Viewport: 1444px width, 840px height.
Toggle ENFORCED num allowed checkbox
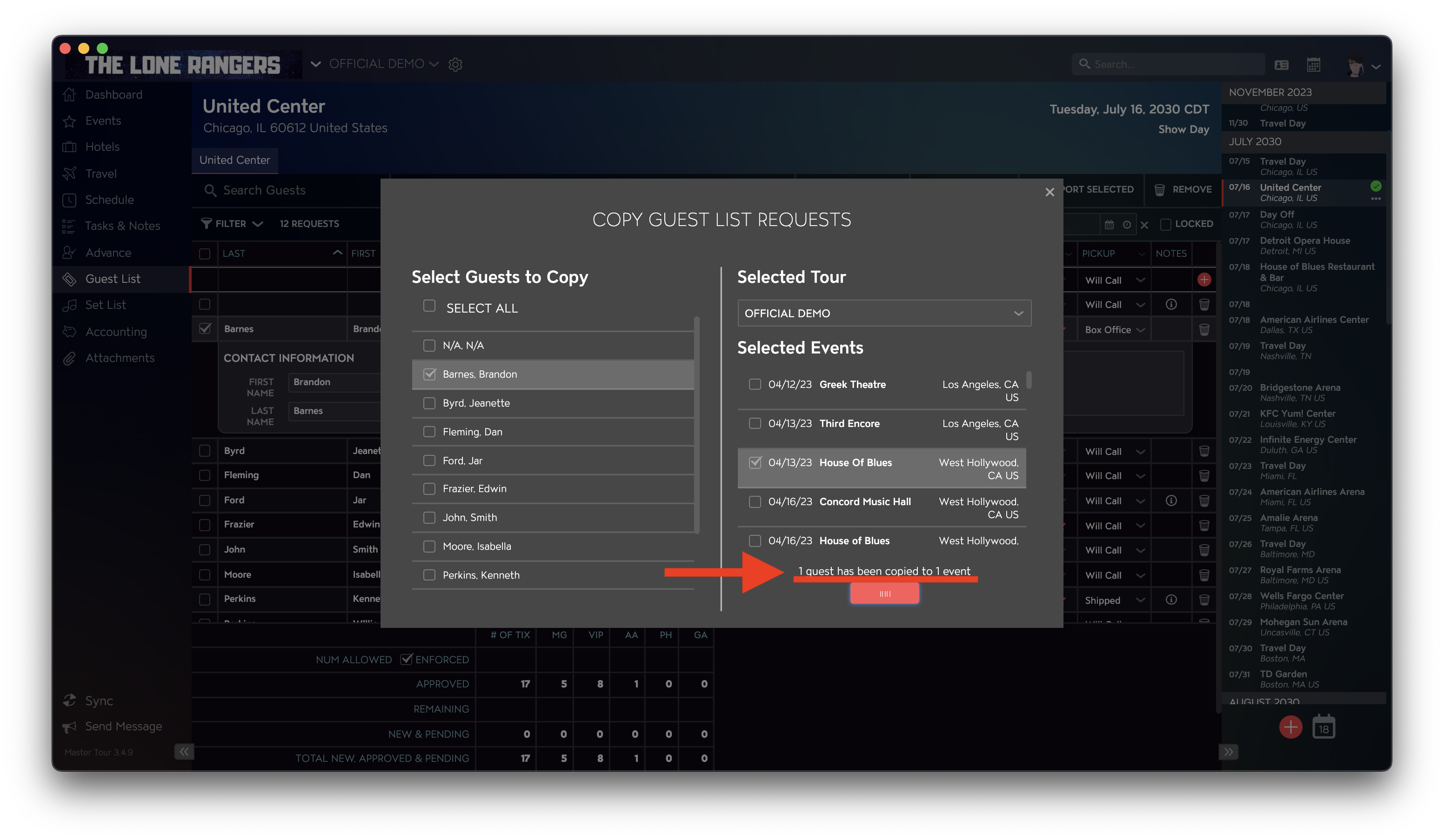pos(406,660)
